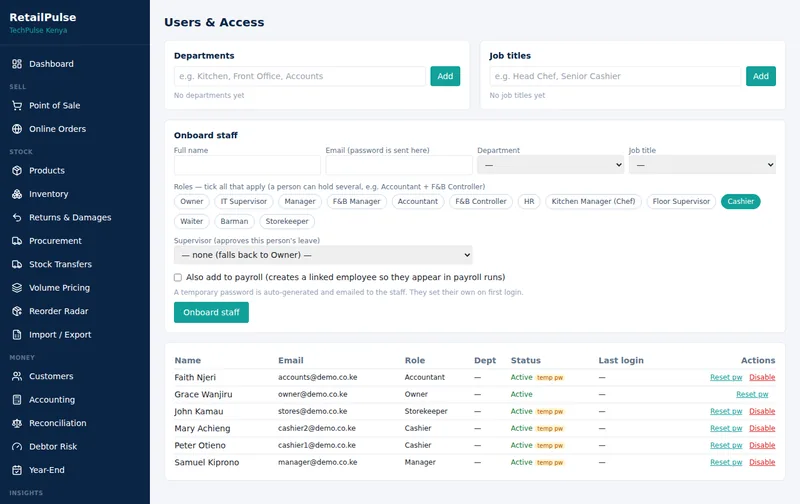This screenshot has height=504, width=800.
Task: Click the Full name input field
Action: (247, 165)
